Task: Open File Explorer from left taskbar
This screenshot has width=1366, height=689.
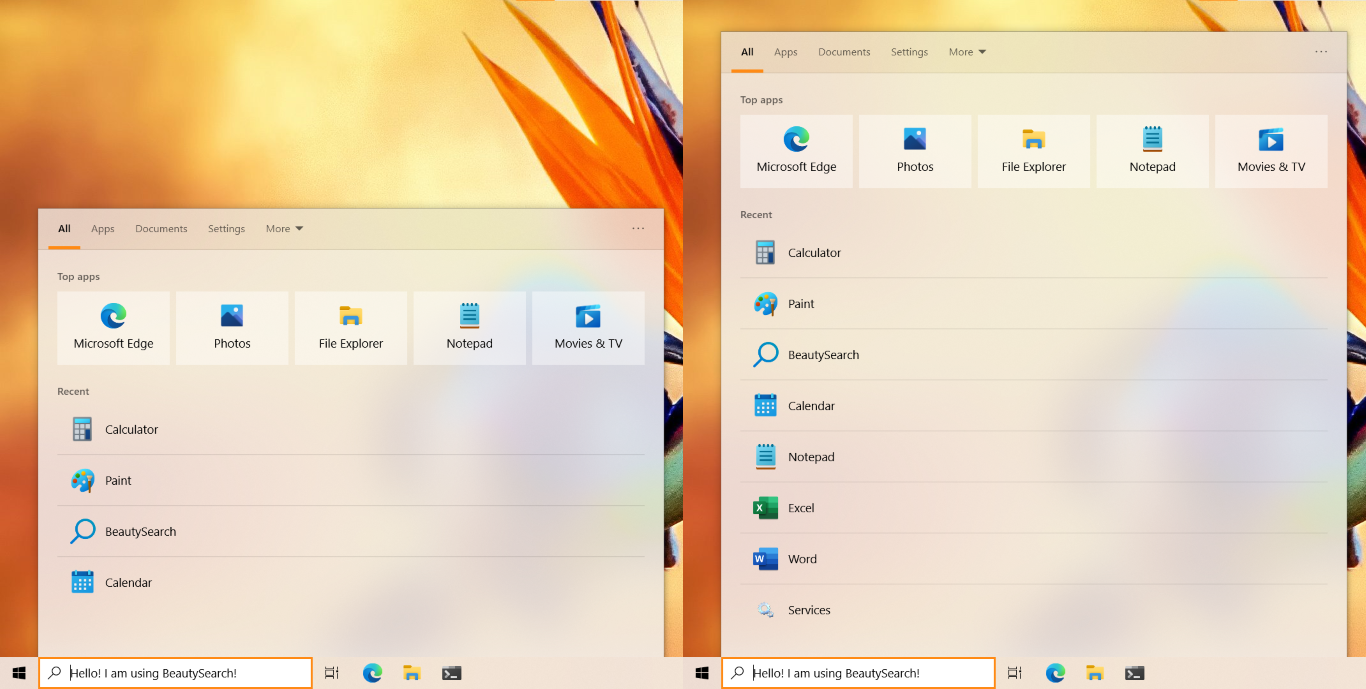Action: click(412, 673)
